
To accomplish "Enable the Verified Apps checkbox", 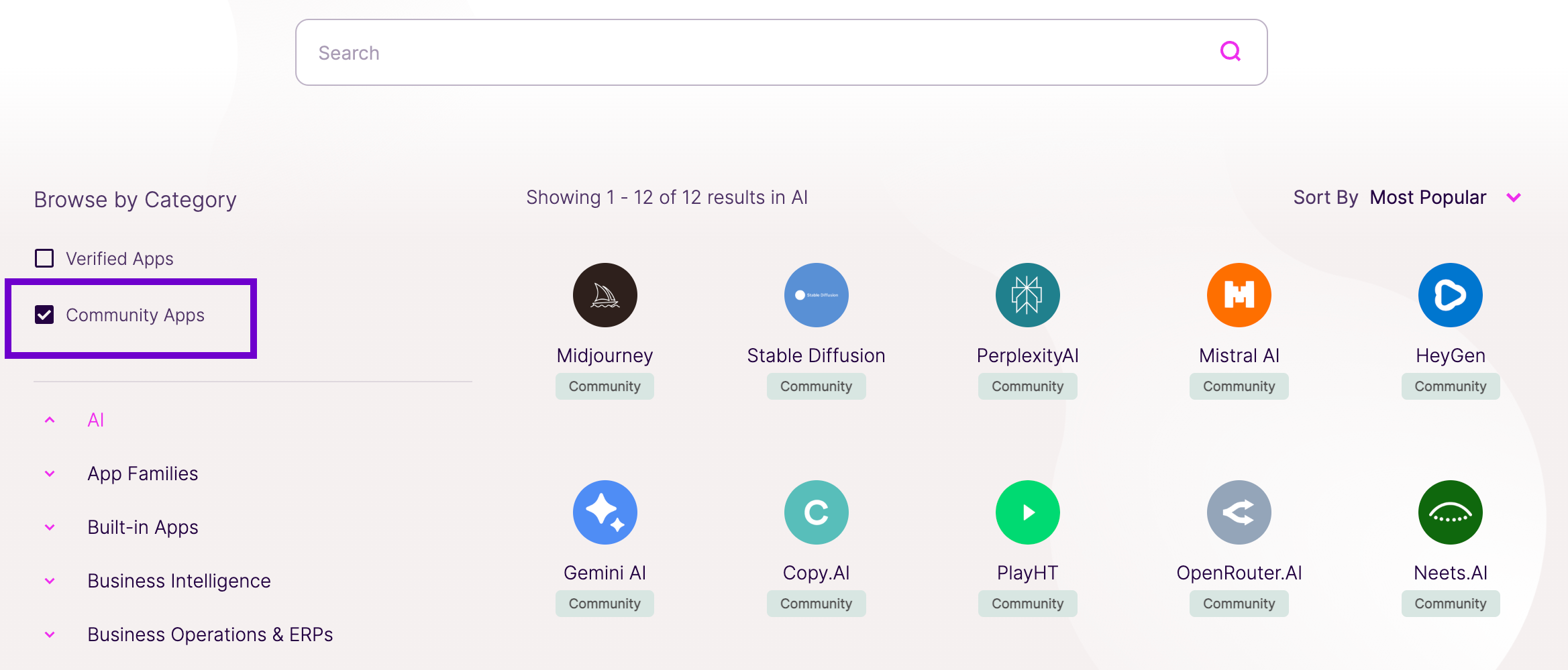I will [44, 258].
